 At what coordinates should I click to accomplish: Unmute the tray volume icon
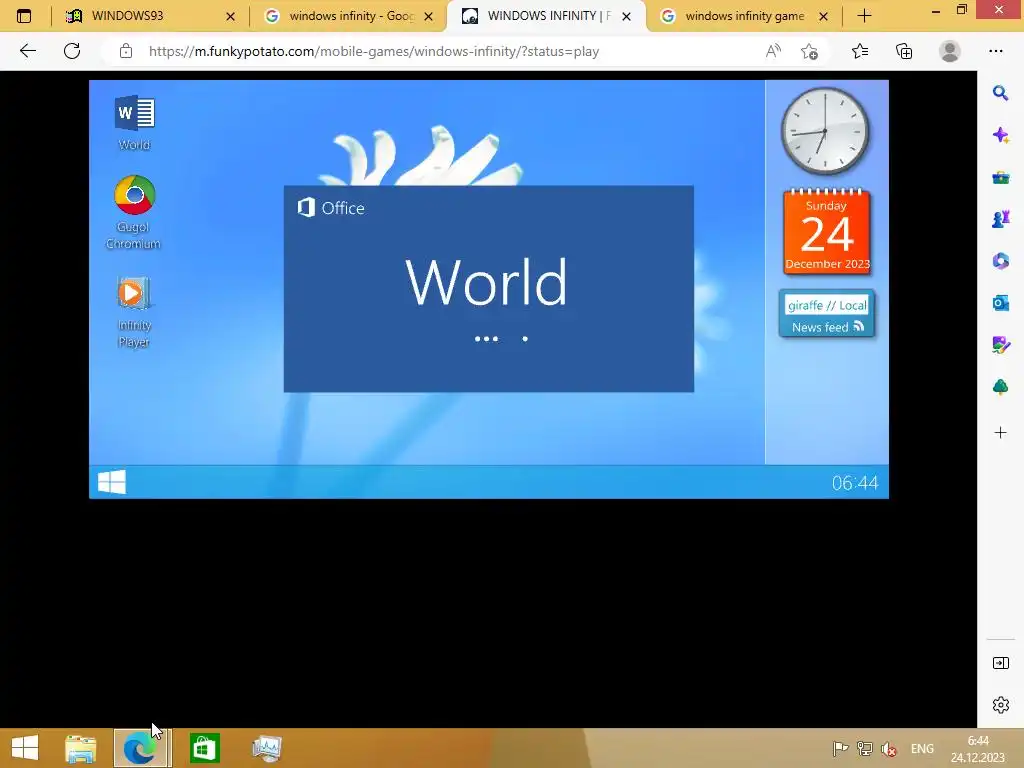click(x=889, y=748)
